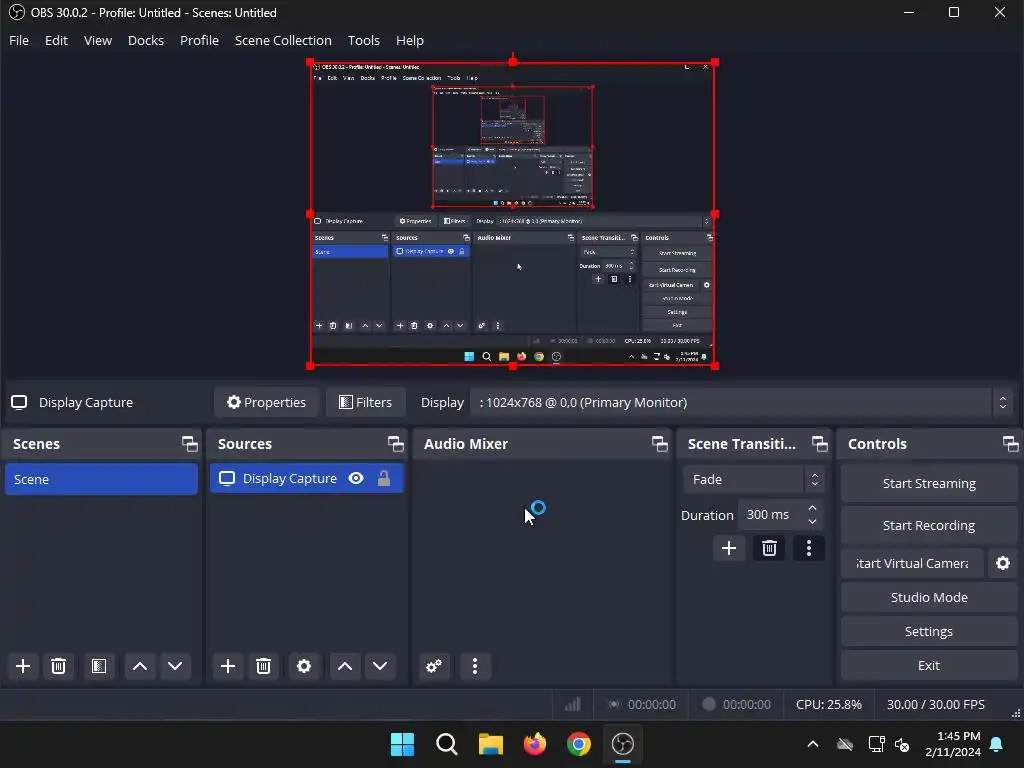Open the Docks menu
The image size is (1024, 768).
click(146, 40)
